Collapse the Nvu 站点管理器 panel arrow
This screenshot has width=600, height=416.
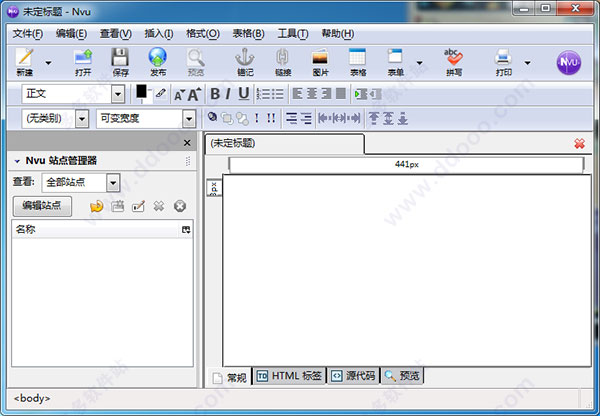(17, 161)
